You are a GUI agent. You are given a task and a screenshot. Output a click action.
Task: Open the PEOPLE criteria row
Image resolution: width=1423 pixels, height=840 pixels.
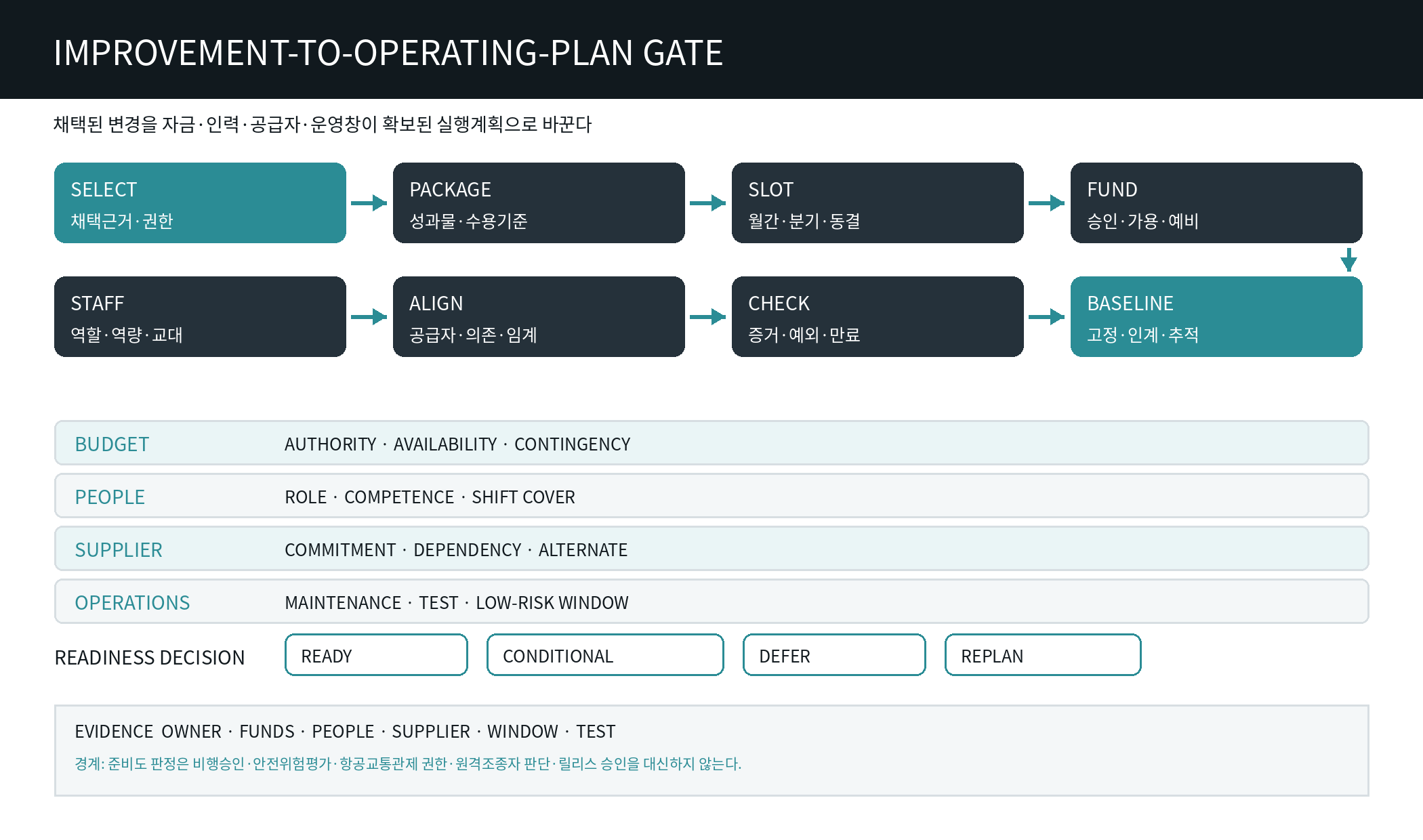click(x=711, y=496)
